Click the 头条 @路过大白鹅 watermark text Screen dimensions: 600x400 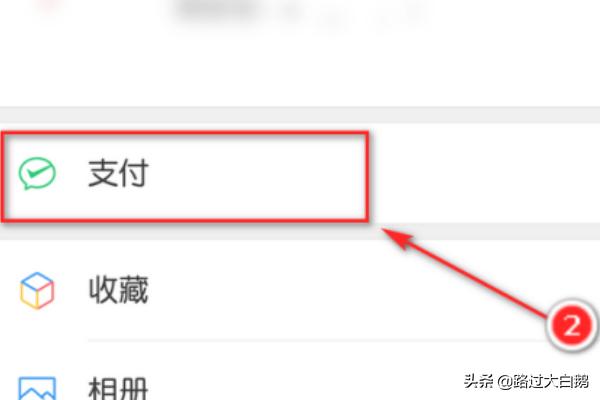(526, 382)
